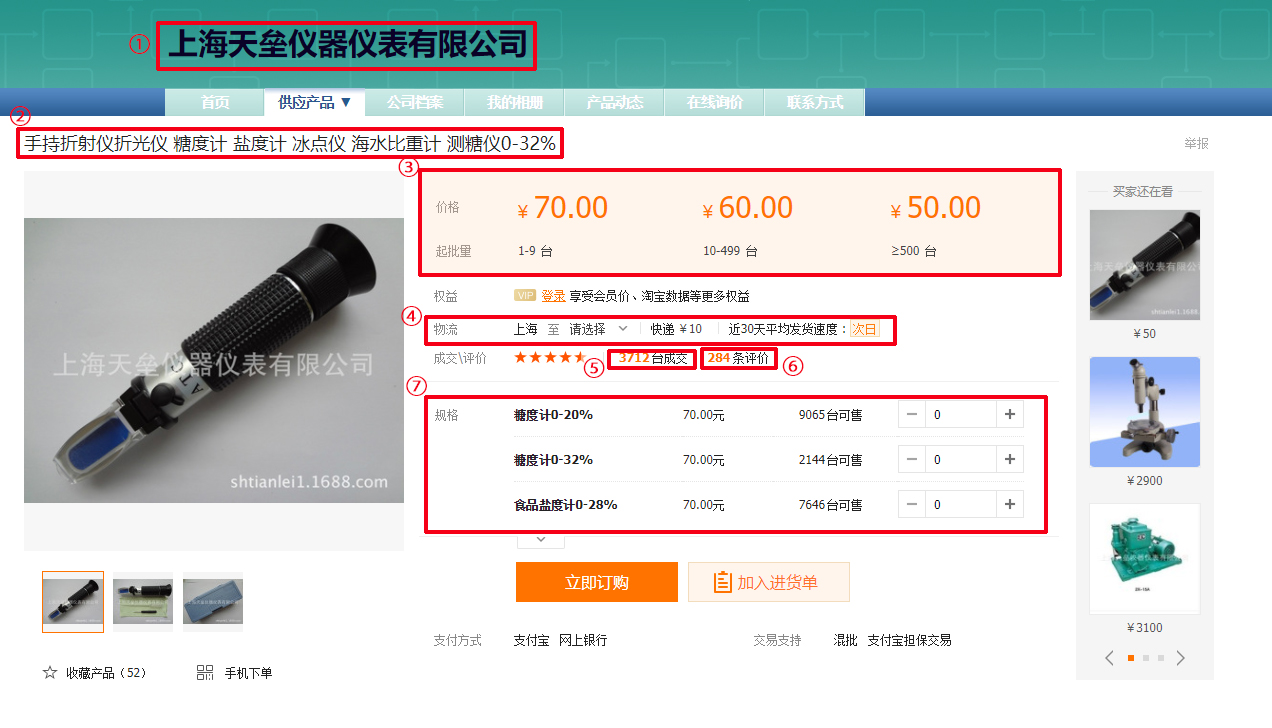Viewport: 1272px width, 728px height.
Task: Click the ¥70.00 price tier
Action: [563, 208]
